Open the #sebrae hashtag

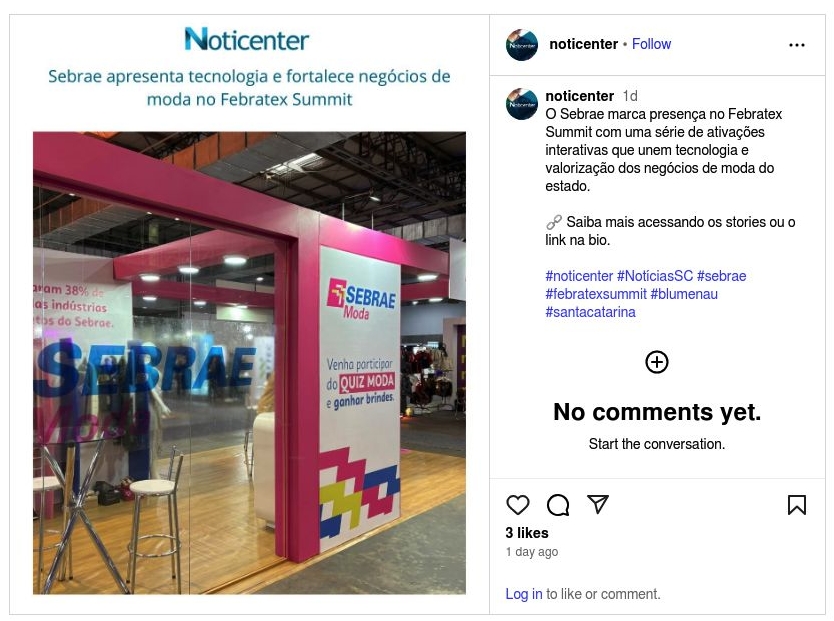tap(721, 276)
